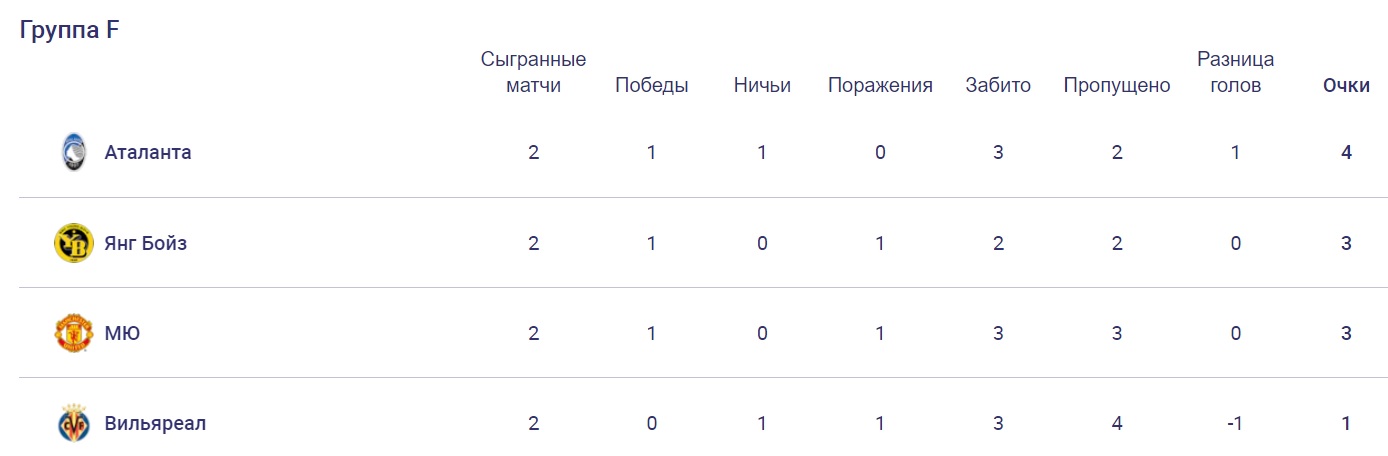The image size is (1388, 456).
Task: Open the Аталанта team link
Action: coord(148,152)
